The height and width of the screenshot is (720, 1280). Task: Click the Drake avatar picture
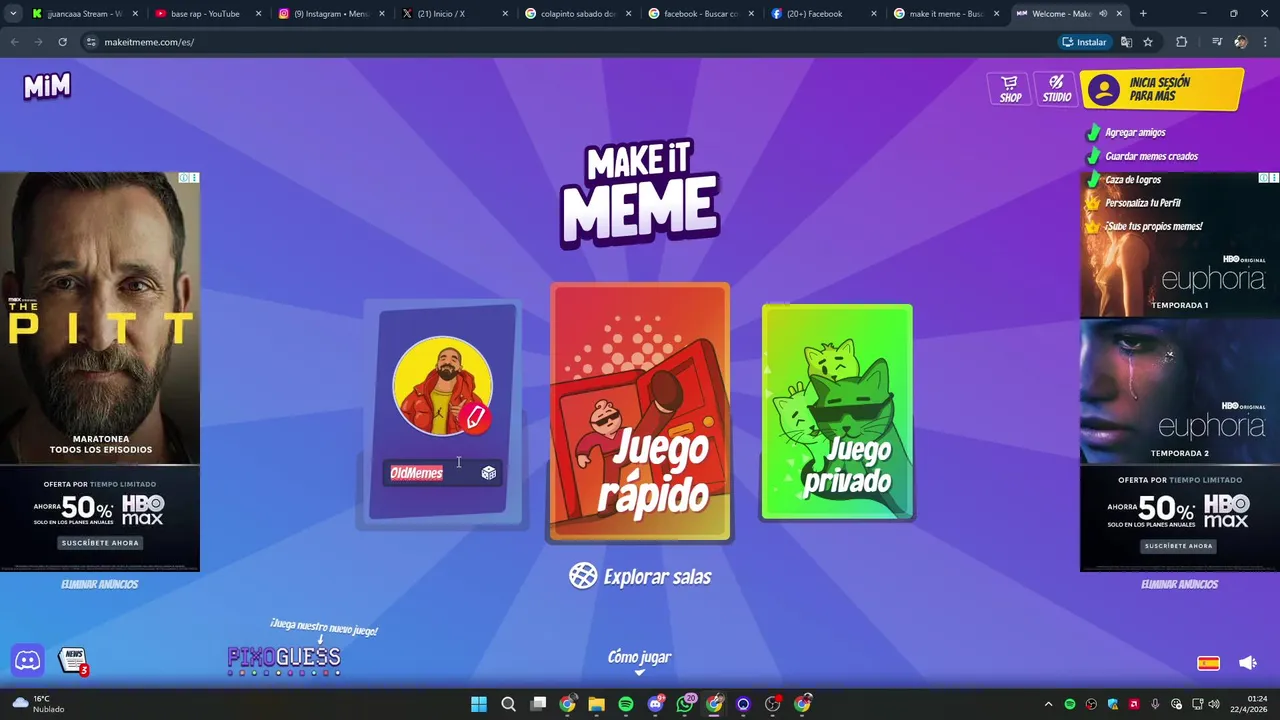[x=442, y=386]
